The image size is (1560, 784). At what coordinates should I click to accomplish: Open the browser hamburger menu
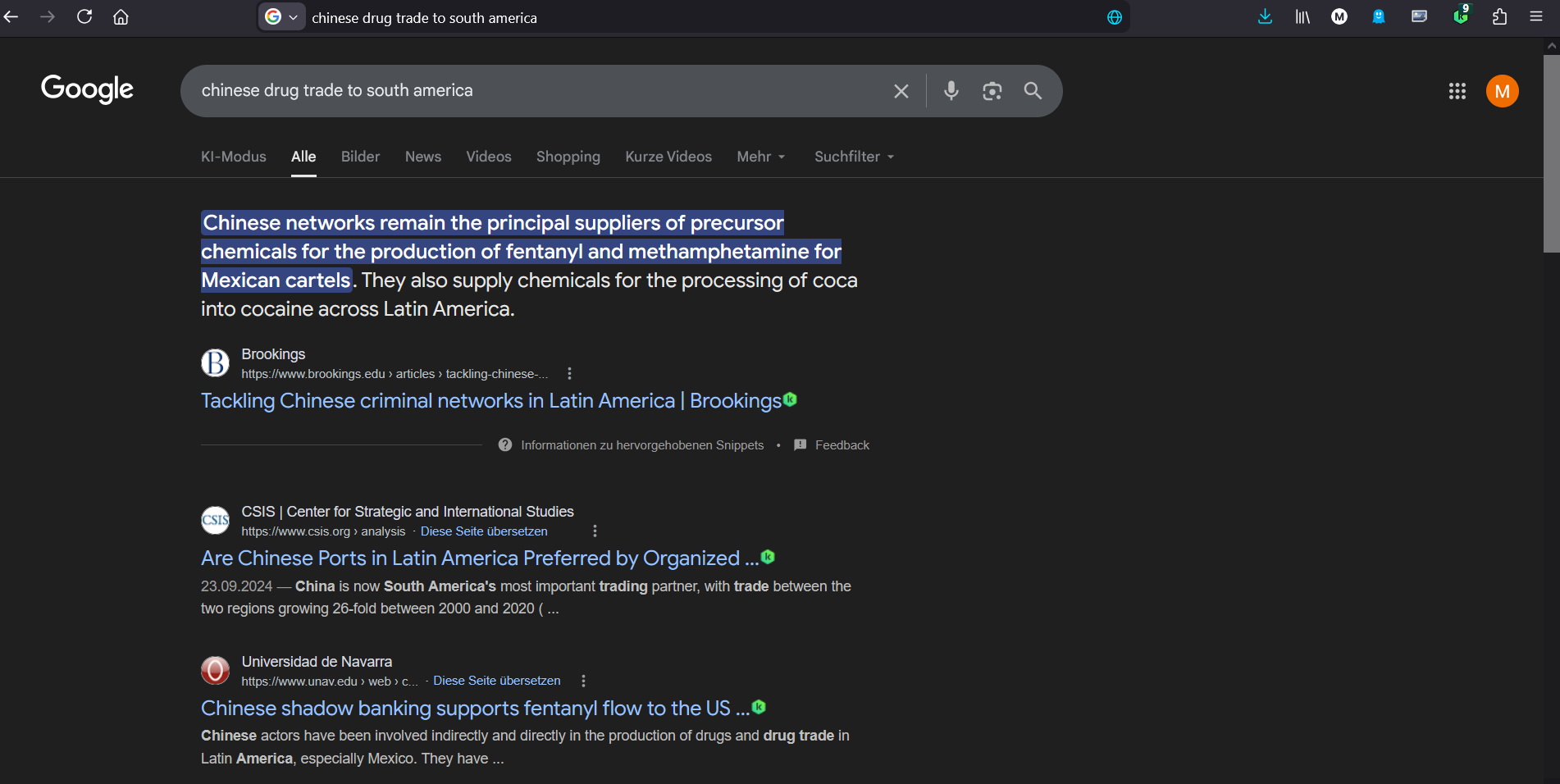point(1536,17)
